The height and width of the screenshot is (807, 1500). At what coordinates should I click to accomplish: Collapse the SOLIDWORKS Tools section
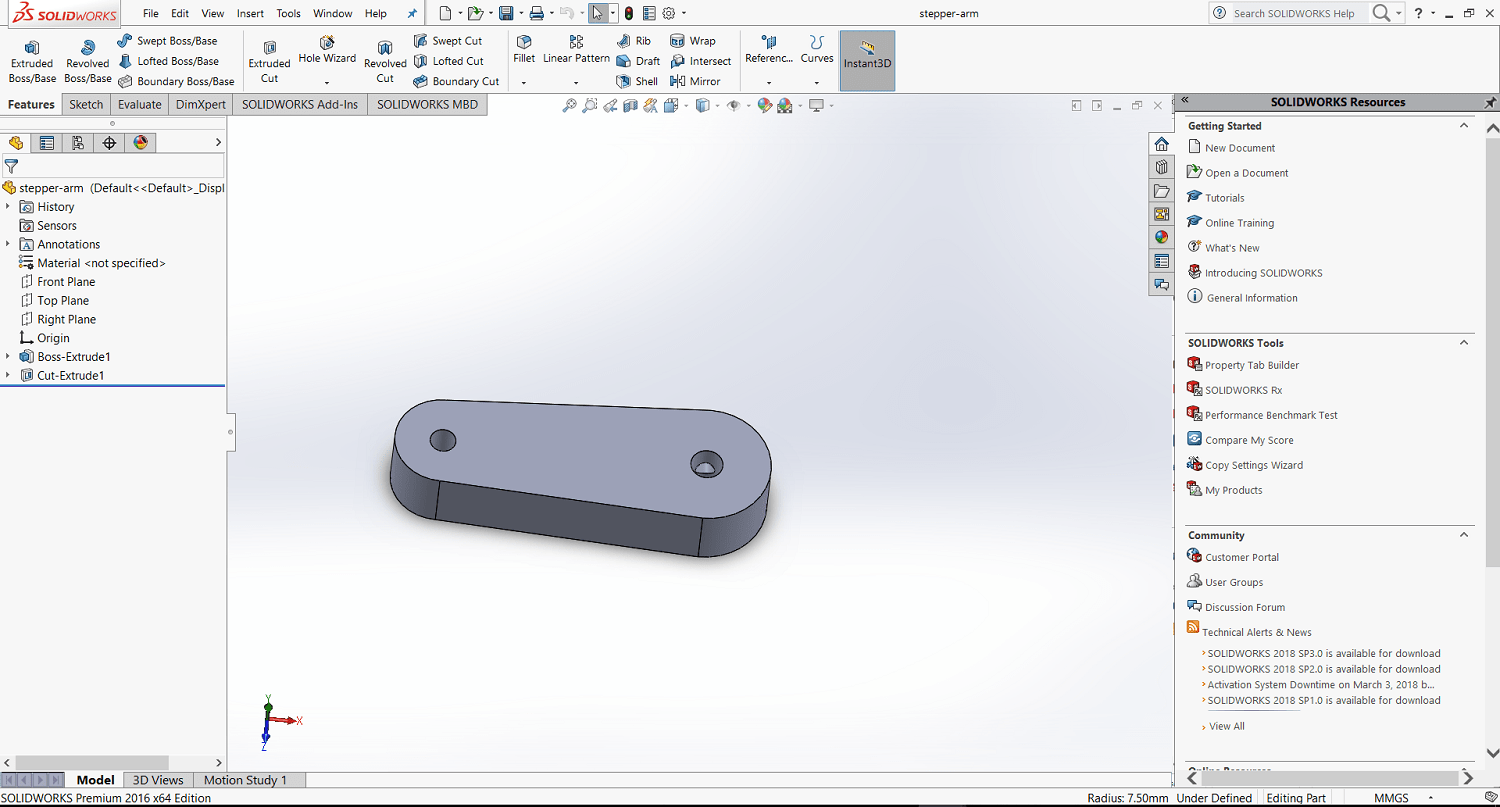pyautogui.click(x=1464, y=343)
